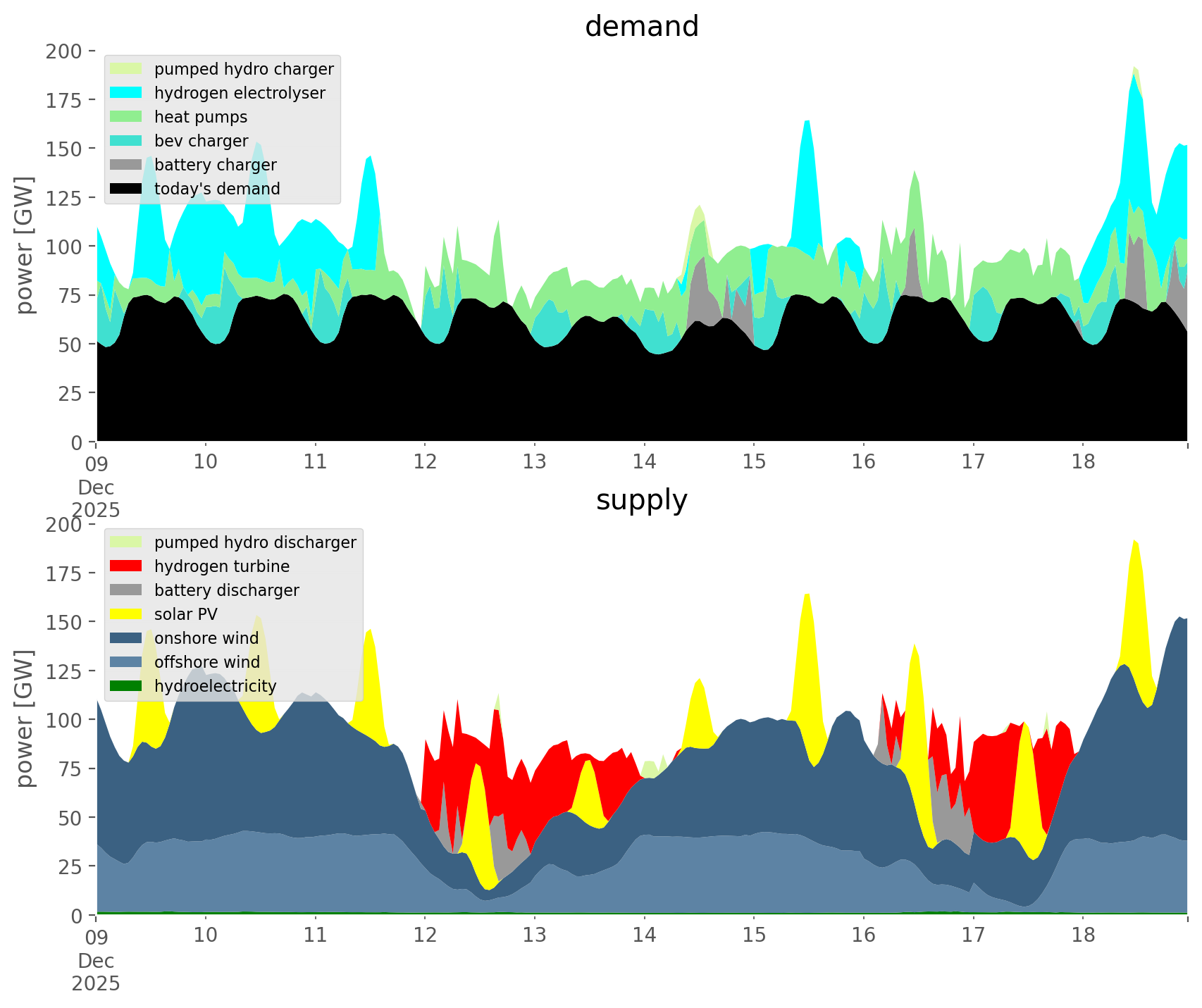The height and width of the screenshot is (1008, 1202).
Task: Select the yellow solar PV legend swatch
Action: [127, 614]
